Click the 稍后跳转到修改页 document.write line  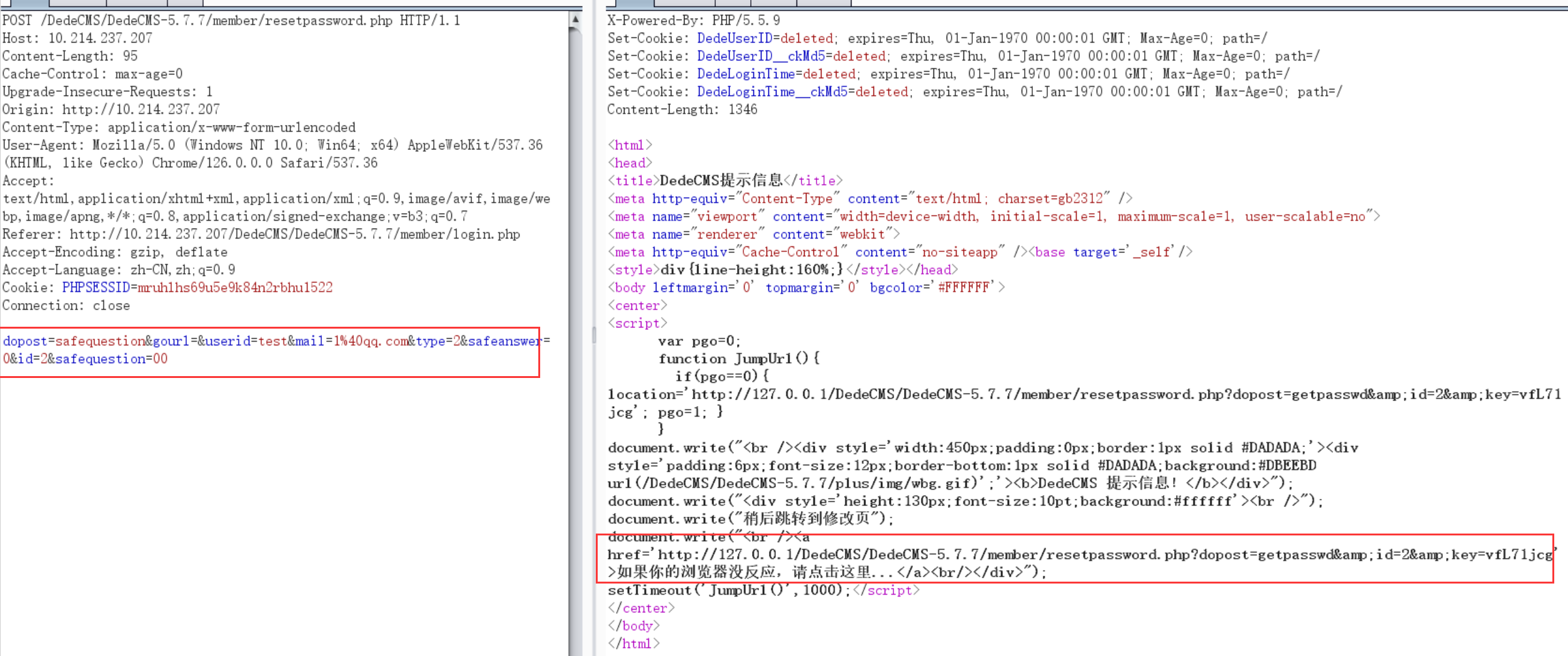point(751,519)
